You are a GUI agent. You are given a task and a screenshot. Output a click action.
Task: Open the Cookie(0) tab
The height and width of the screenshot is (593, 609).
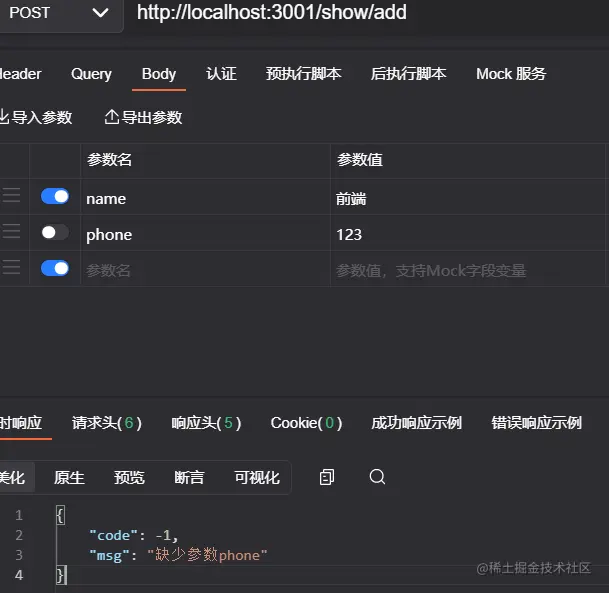(x=306, y=423)
